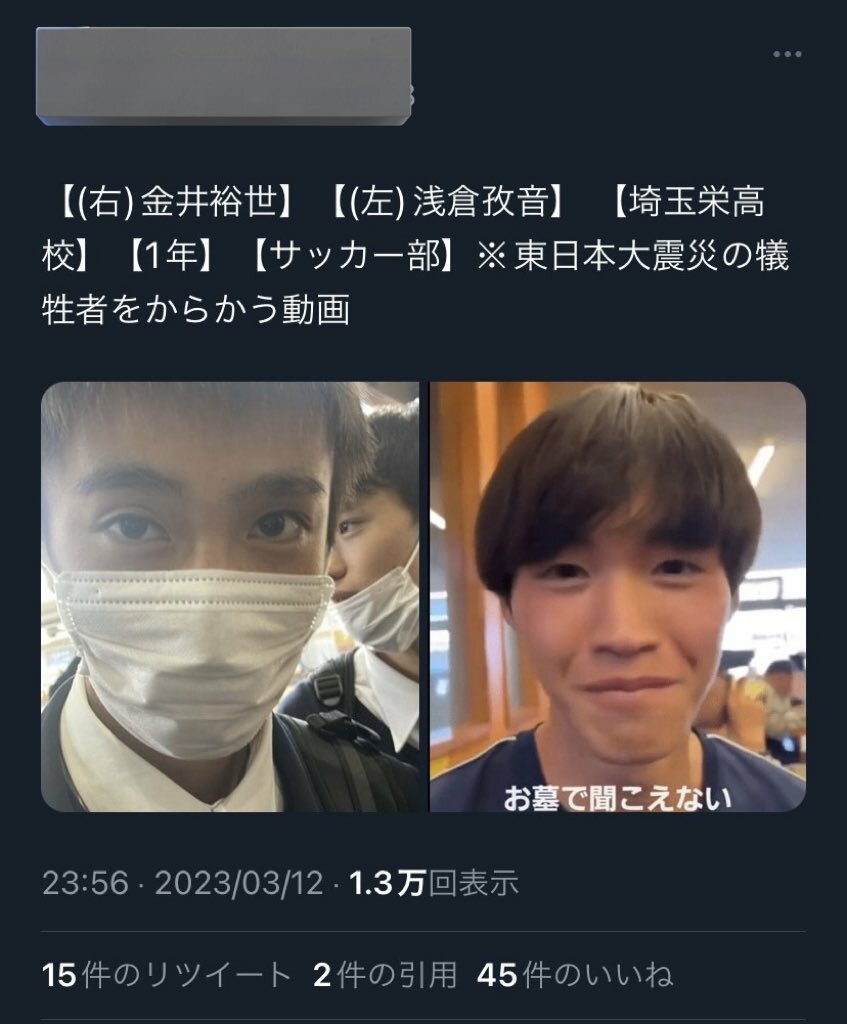Click the bold 45 likes number
This screenshot has width=847, height=1024.
[497, 975]
